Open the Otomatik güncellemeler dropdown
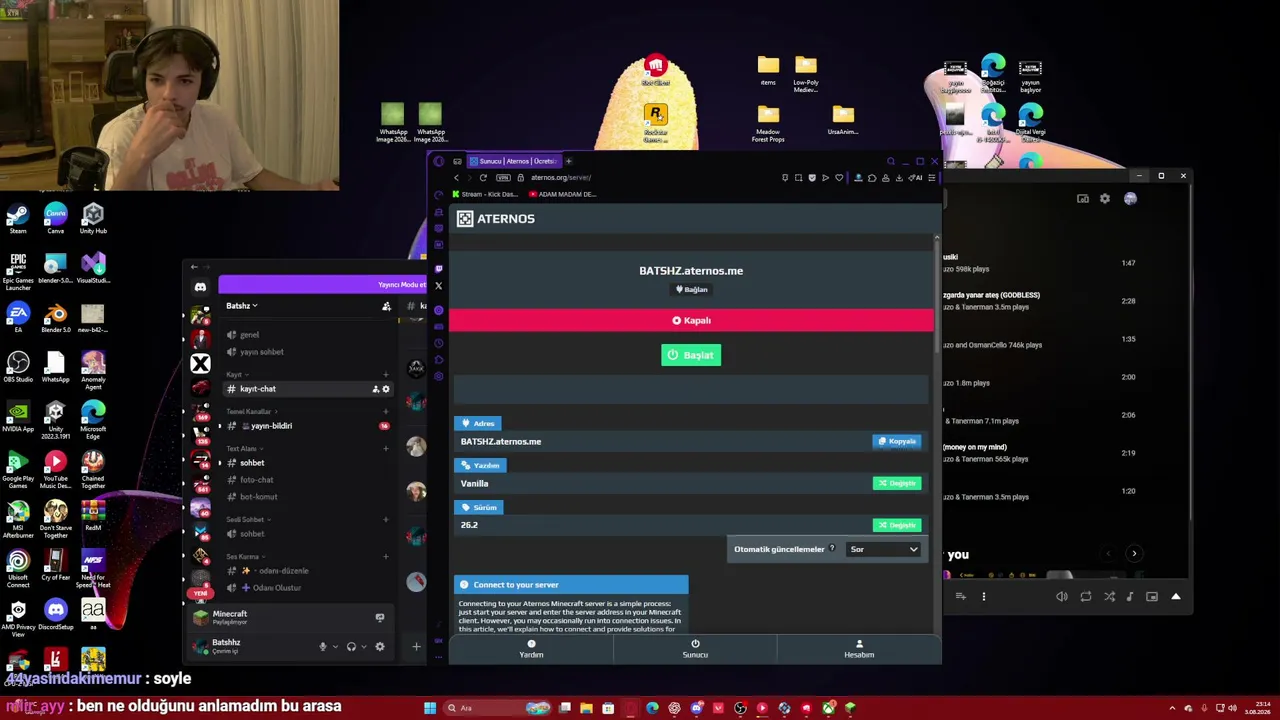 click(x=884, y=549)
